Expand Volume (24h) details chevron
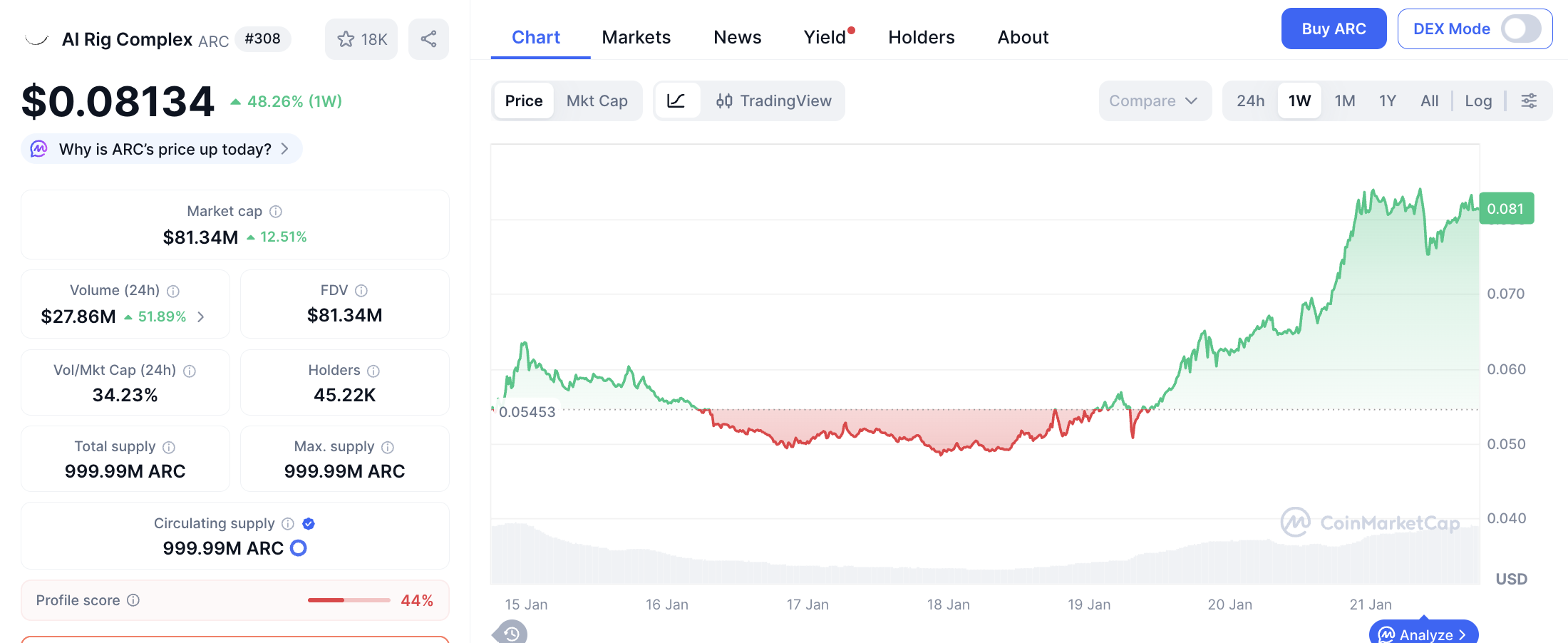The height and width of the screenshot is (643, 1568). tap(201, 317)
